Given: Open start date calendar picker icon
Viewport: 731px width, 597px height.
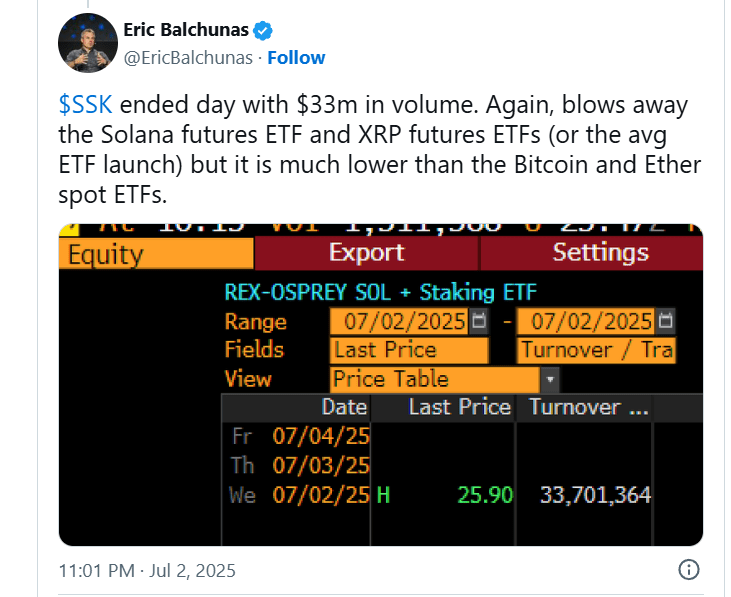Looking at the screenshot, I should point(479,322).
